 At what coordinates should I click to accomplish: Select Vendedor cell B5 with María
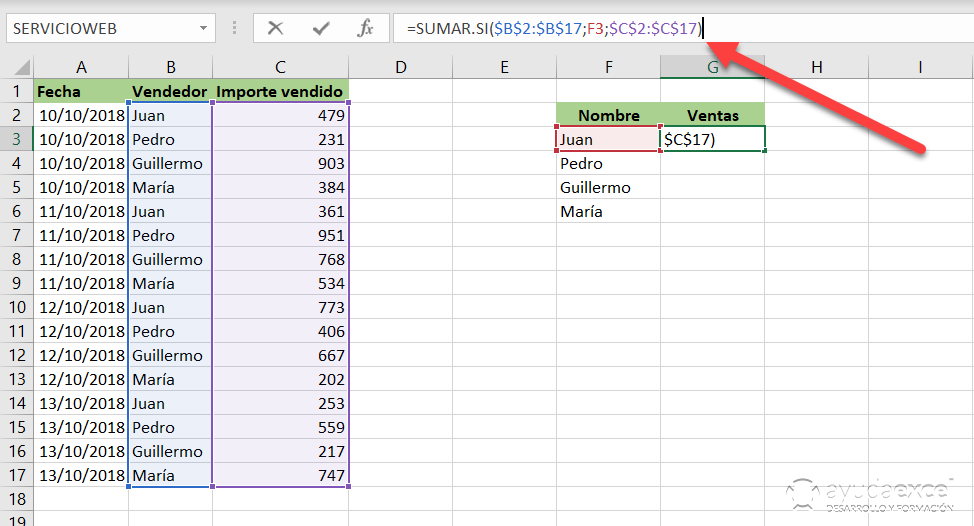pos(171,188)
